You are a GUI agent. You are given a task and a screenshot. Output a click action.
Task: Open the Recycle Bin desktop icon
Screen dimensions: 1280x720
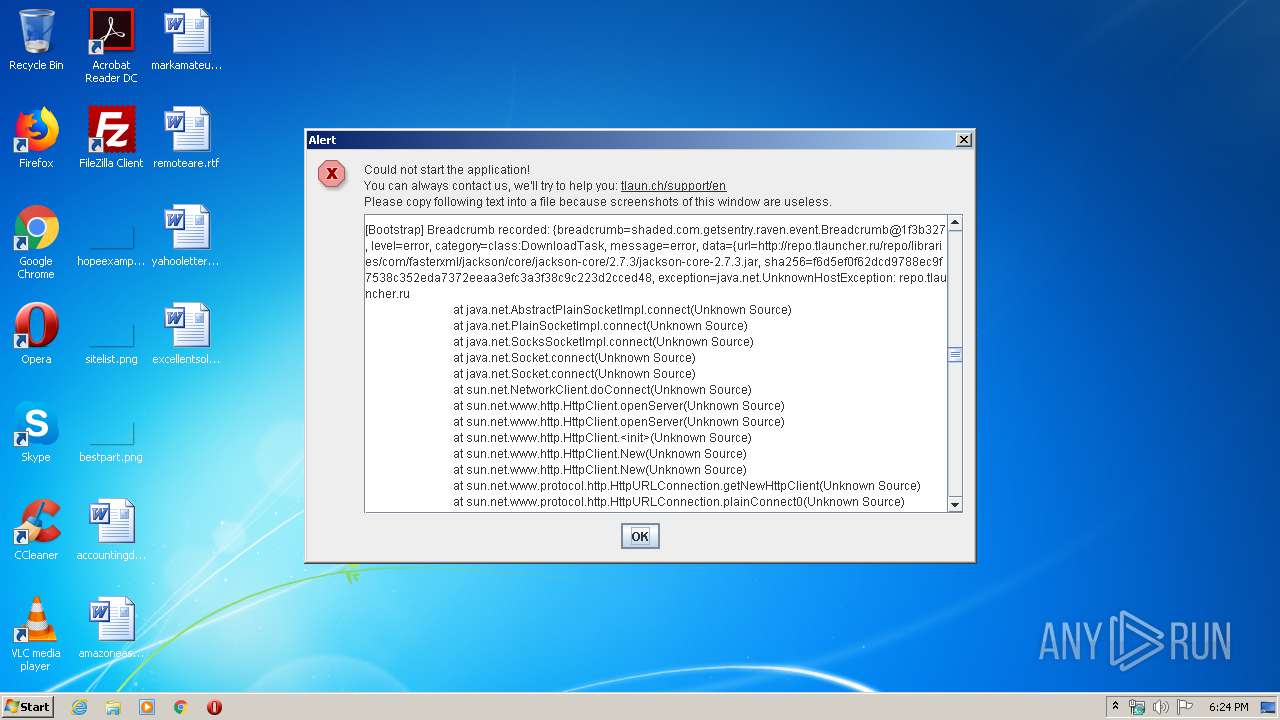(x=36, y=41)
